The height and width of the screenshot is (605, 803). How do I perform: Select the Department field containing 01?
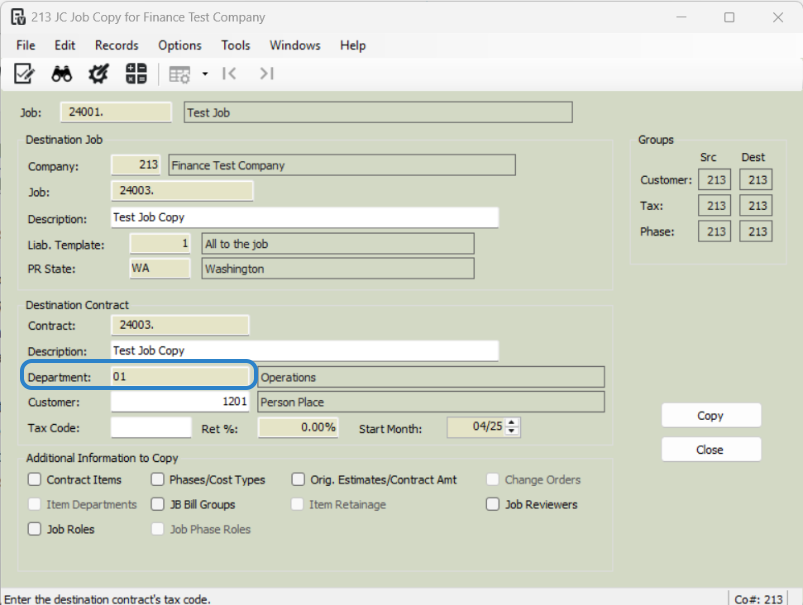[x=180, y=377]
